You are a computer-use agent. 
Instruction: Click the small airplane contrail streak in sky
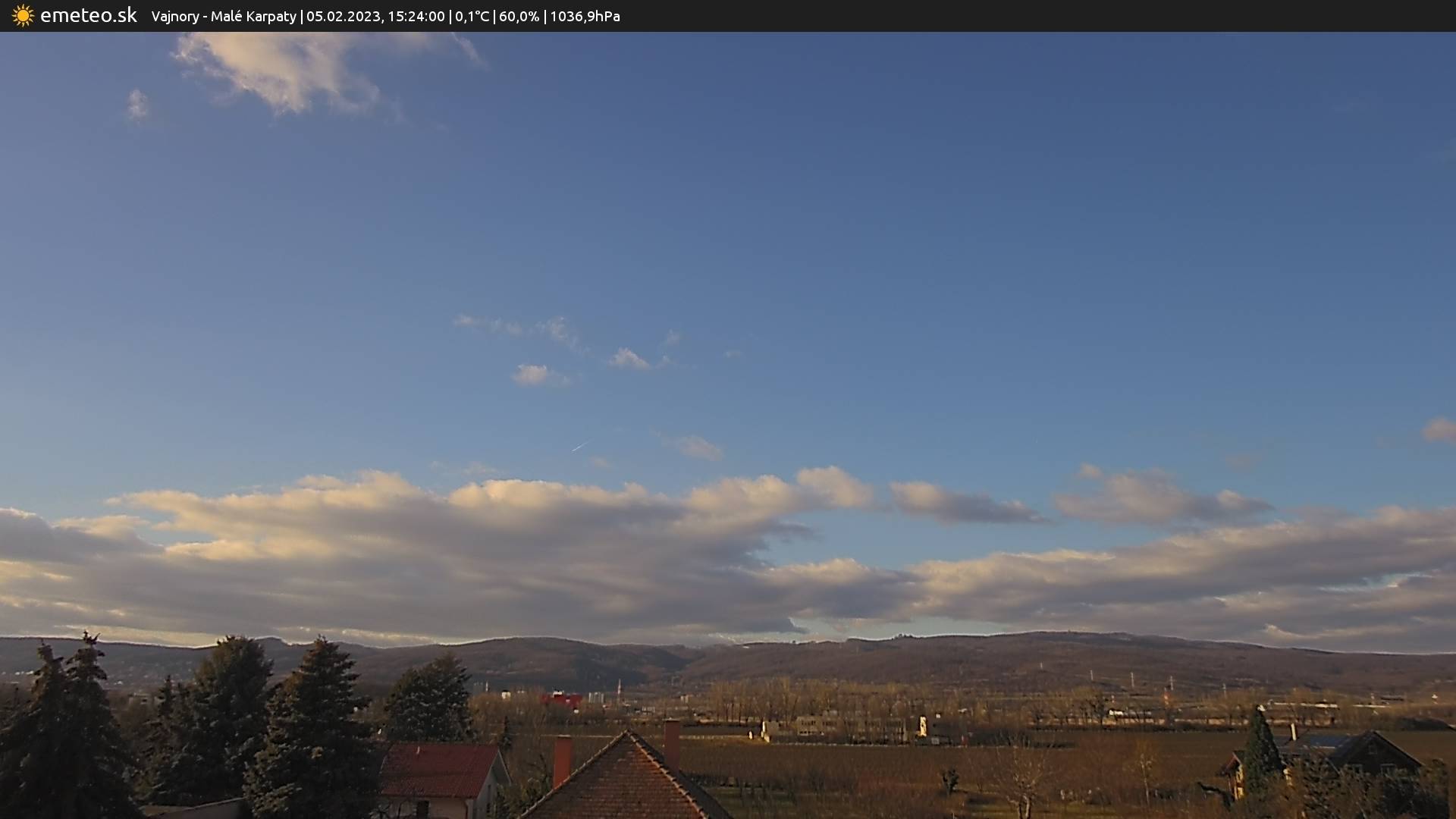point(581,445)
